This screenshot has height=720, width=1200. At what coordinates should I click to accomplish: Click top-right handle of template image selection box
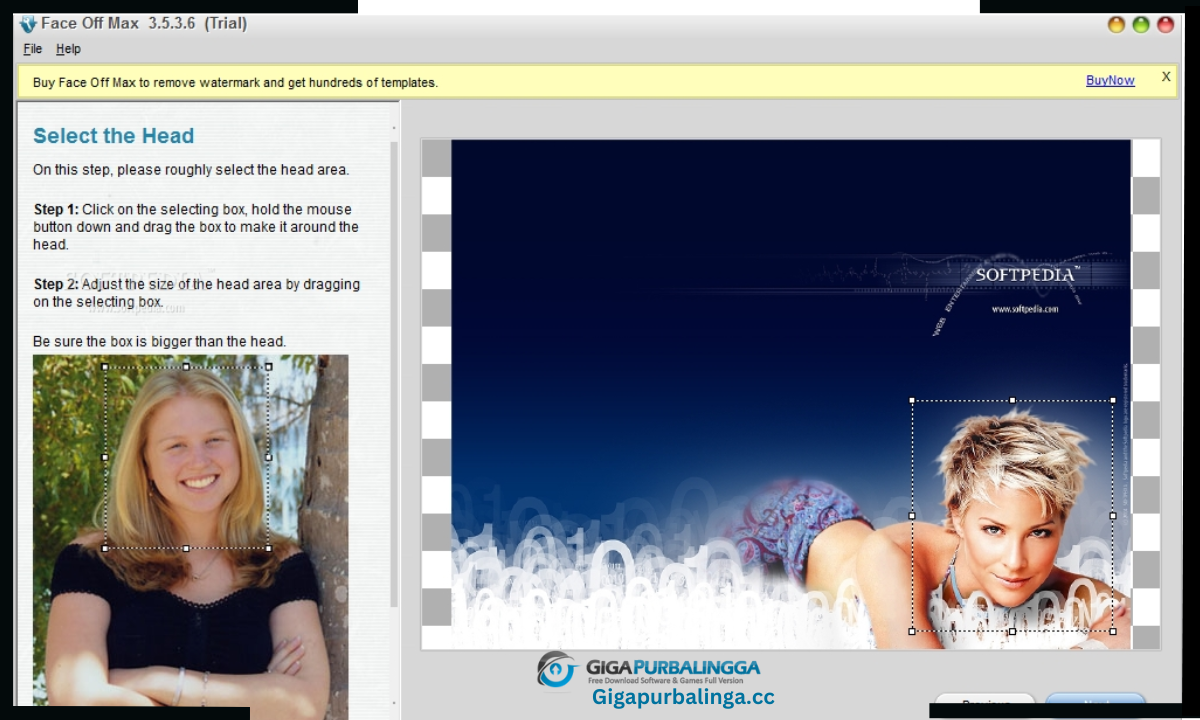pyautogui.click(x=1113, y=400)
